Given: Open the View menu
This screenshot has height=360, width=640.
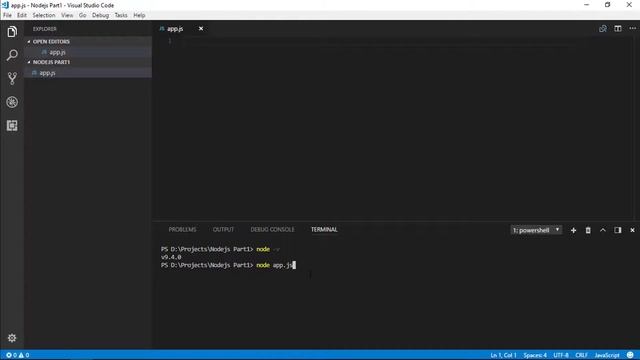Looking at the screenshot, I should [67, 15].
